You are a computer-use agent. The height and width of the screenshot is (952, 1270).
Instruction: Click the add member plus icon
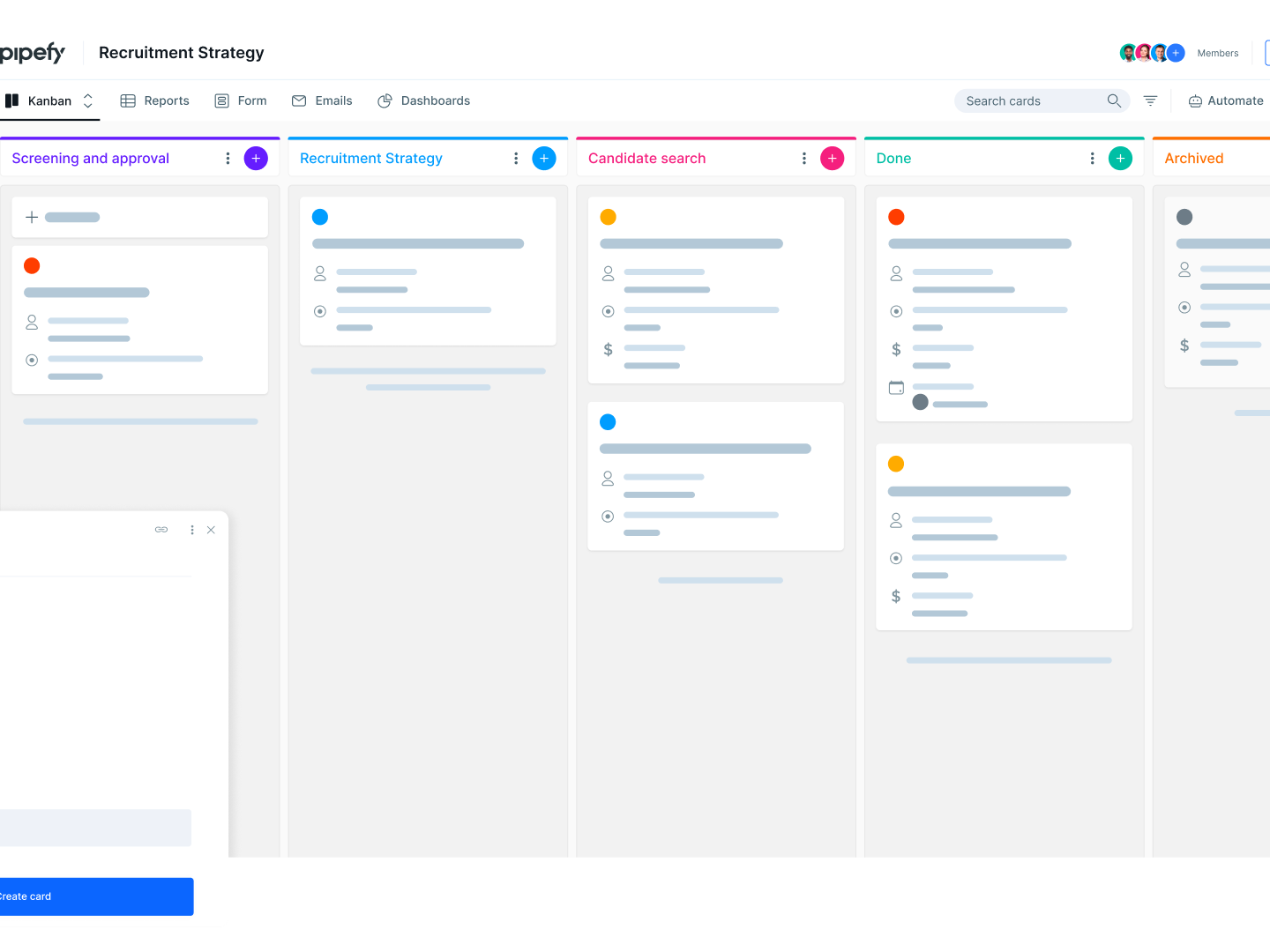click(x=1176, y=53)
